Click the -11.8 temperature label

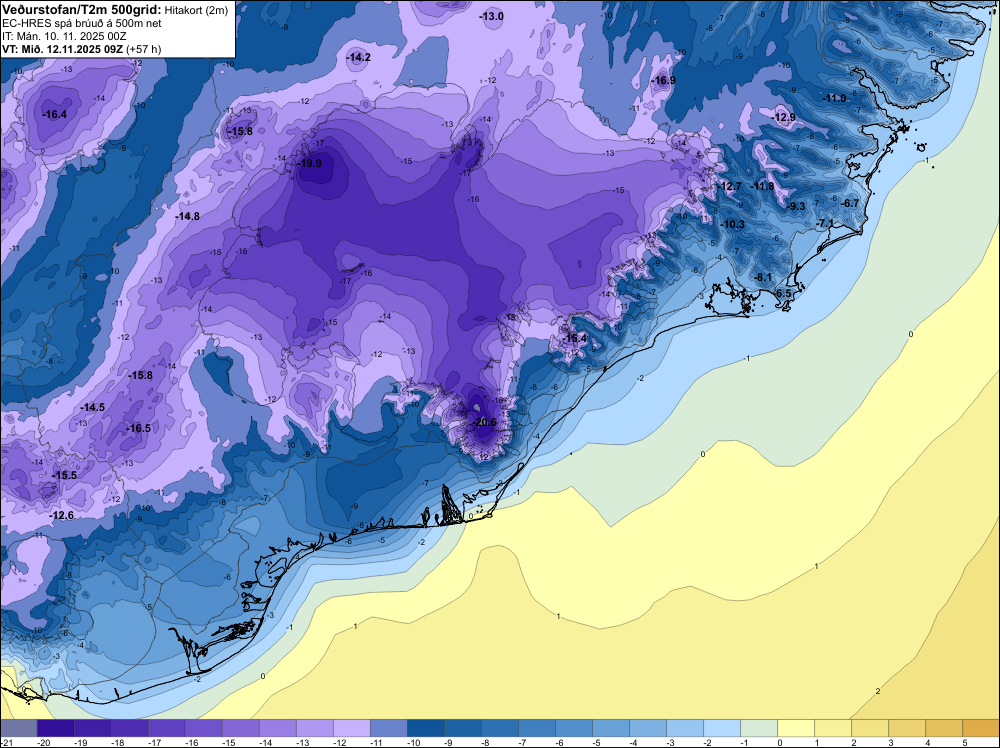(762, 187)
